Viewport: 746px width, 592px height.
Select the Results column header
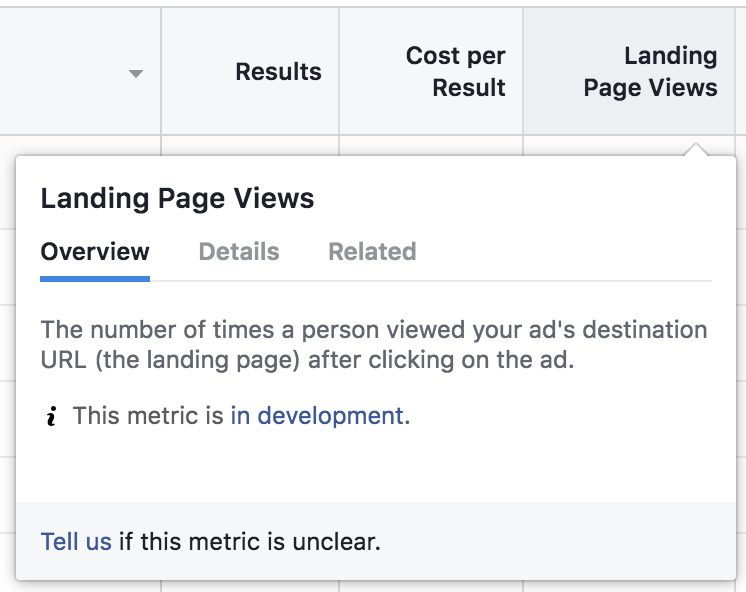tap(278, 72)
